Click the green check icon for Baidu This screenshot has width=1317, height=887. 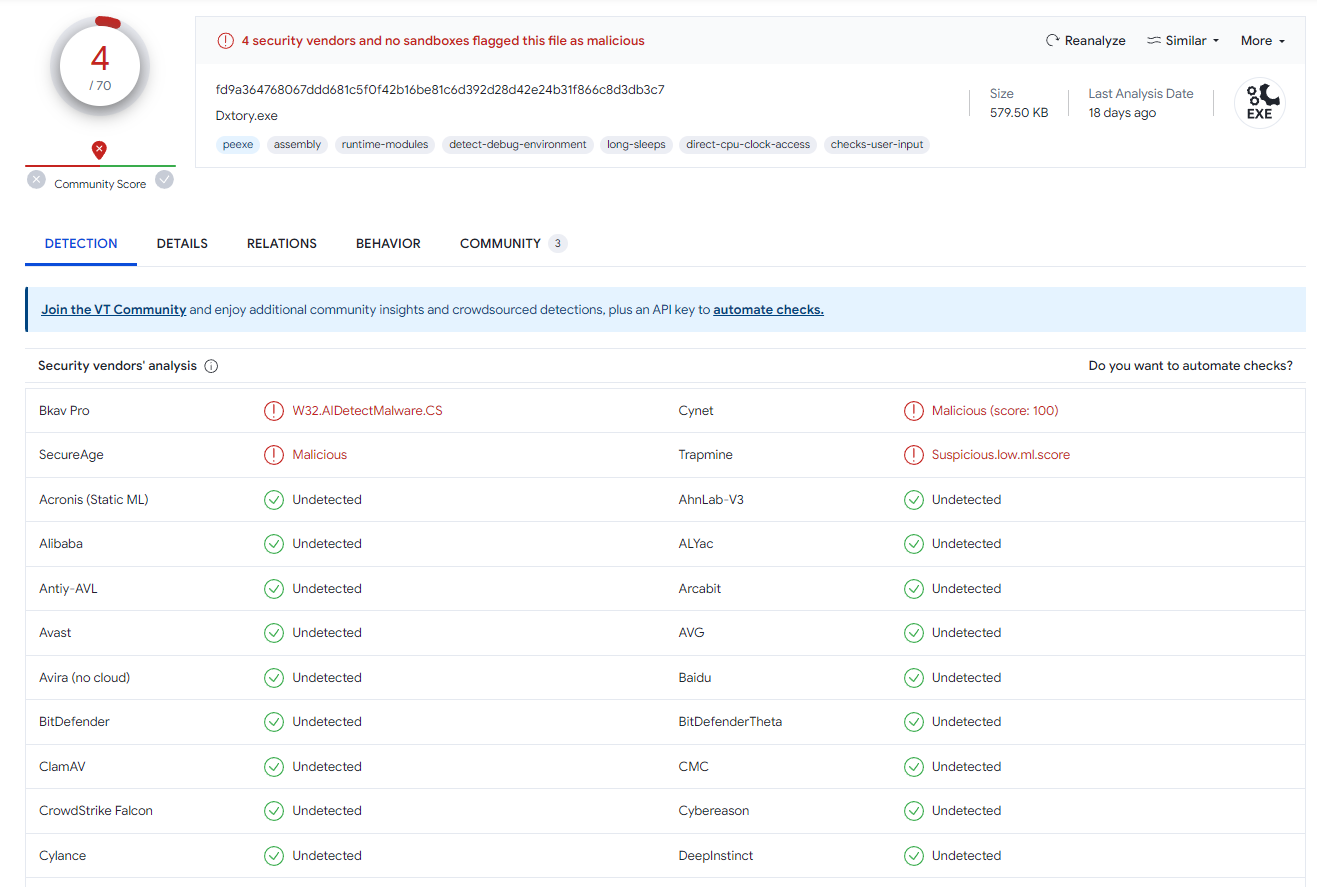click(913, 678)
